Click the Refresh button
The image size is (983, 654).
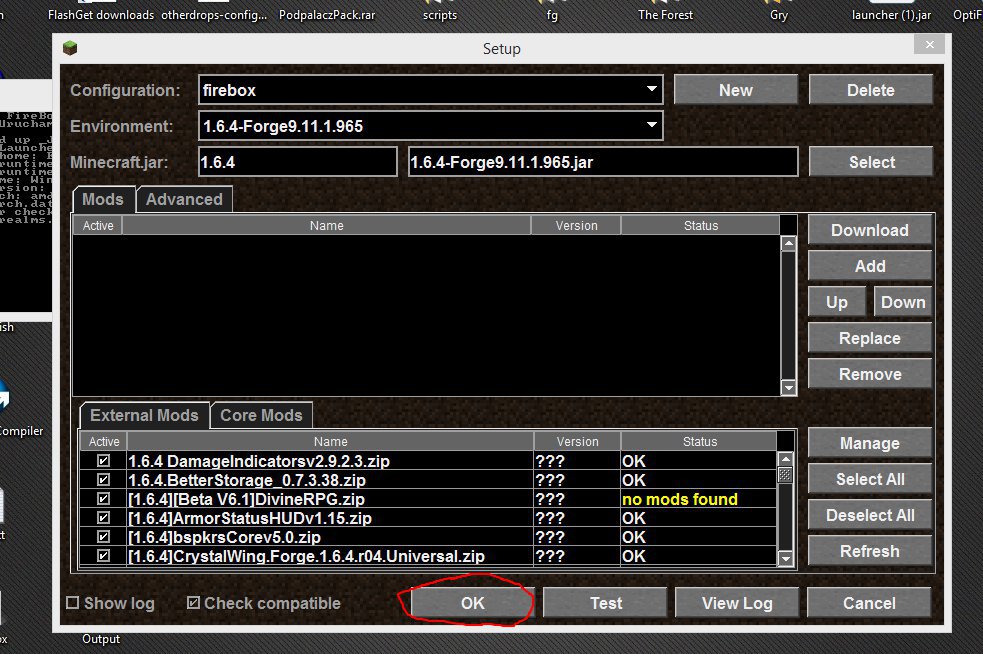click(870, 551)
